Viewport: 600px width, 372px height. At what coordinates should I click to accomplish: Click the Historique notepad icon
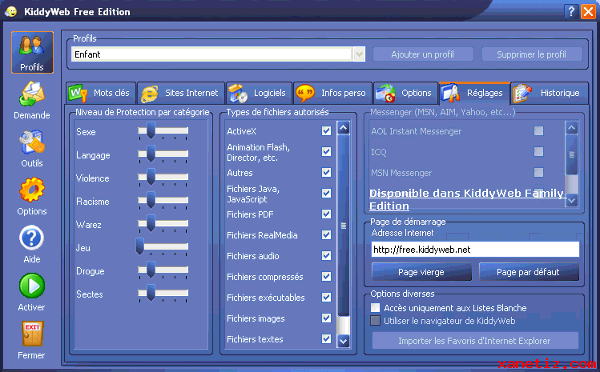(x=522, y=93)
